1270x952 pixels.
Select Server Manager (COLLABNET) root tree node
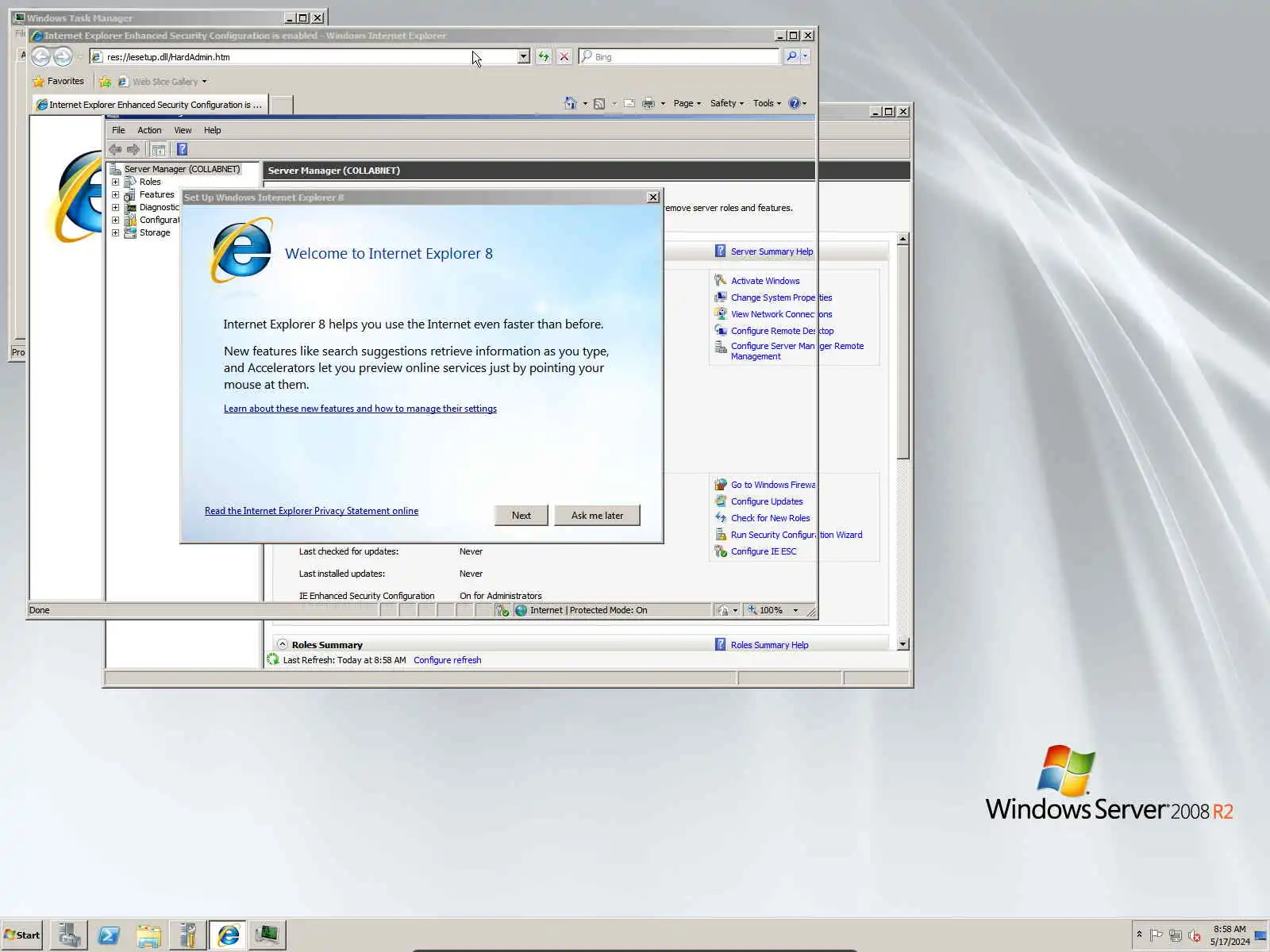pos(182,169)
